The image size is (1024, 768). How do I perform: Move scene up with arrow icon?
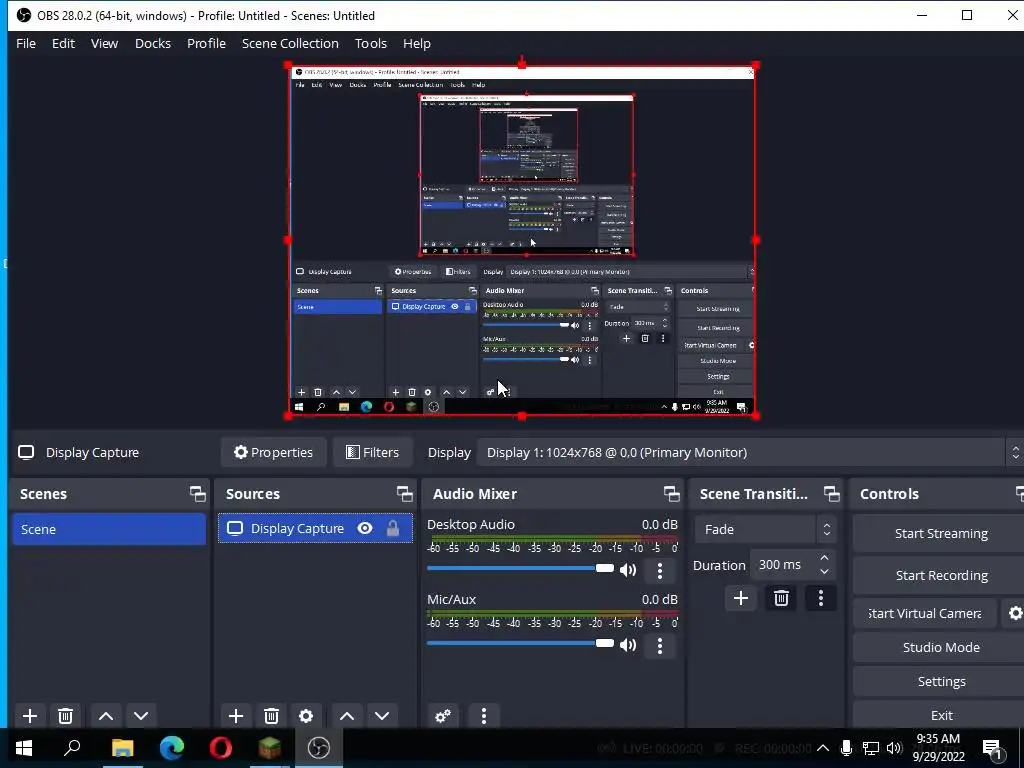coord(106,716)
